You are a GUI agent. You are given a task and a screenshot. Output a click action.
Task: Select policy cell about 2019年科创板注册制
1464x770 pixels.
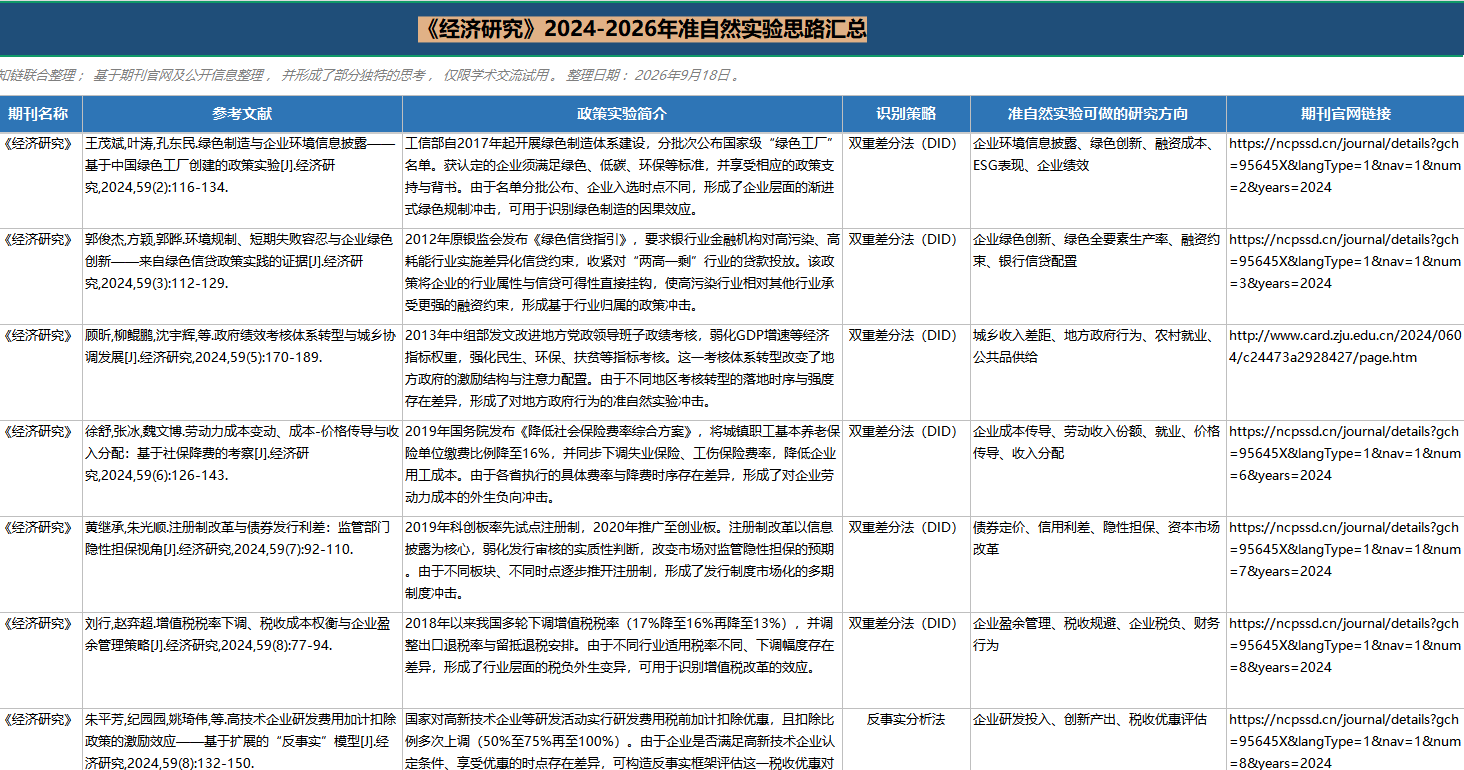click(x=622, y=564)
